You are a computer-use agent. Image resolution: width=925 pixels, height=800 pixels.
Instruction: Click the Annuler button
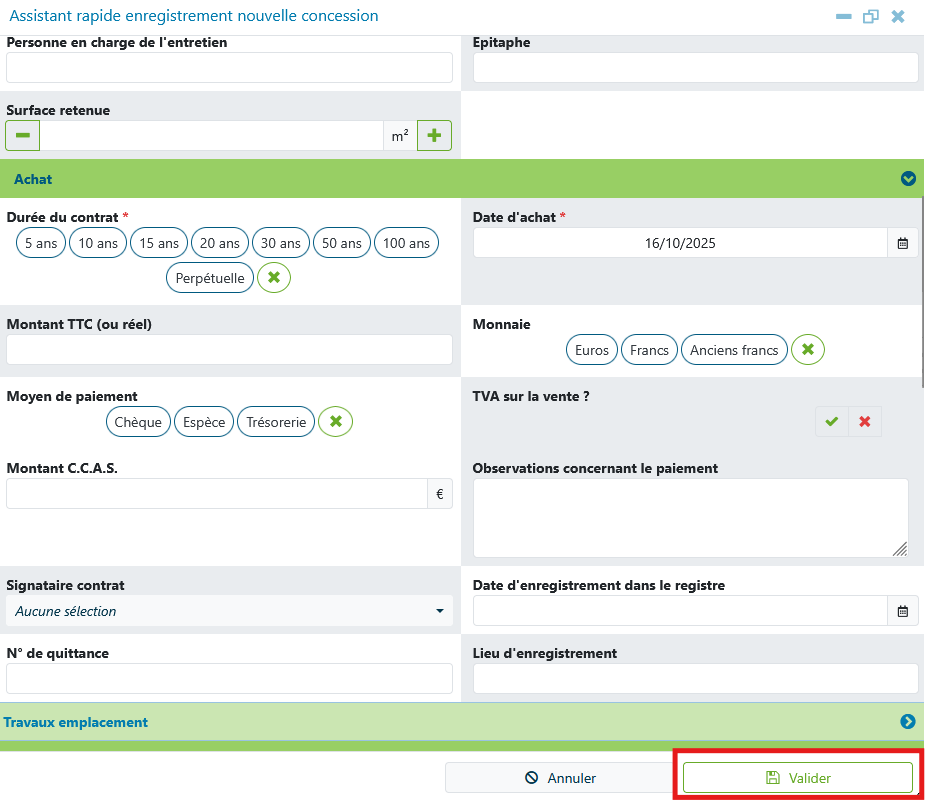point(560,778)
